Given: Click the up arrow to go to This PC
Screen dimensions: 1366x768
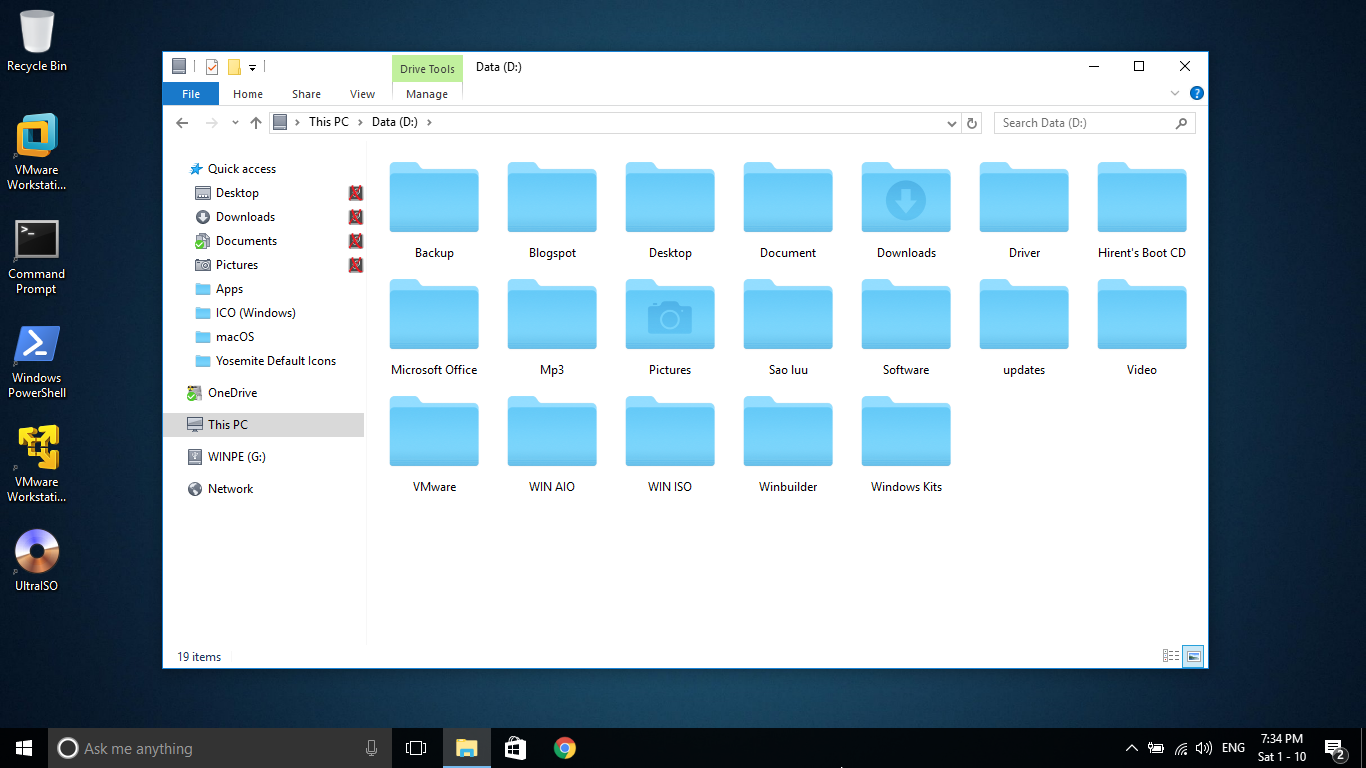Looking at the screenshot, I should click(256, 122).
